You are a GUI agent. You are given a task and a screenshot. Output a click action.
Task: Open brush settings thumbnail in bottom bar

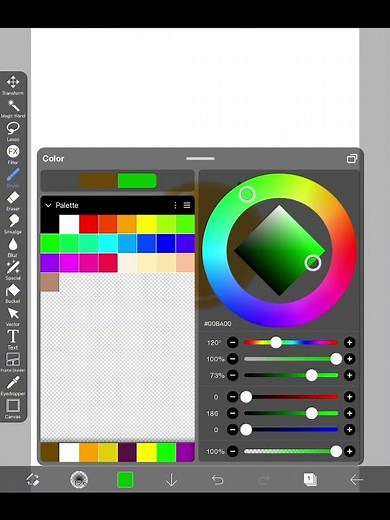click(79, 479)
